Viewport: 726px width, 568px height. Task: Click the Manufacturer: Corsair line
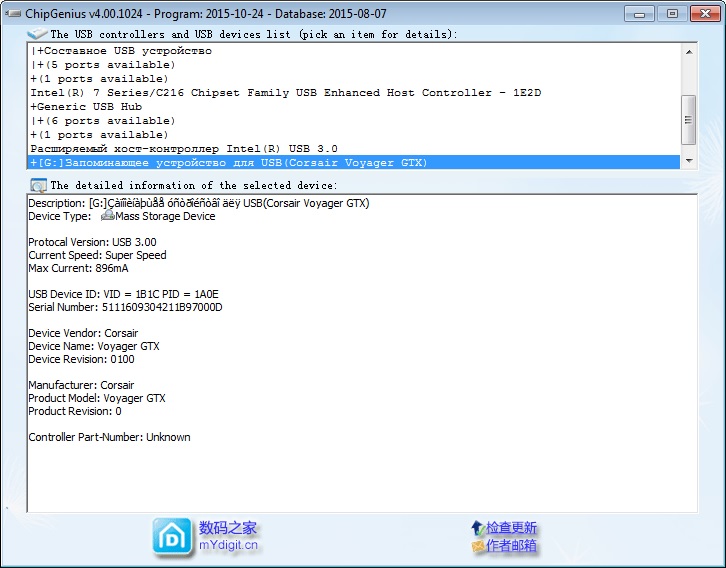[x=81, y=385]
